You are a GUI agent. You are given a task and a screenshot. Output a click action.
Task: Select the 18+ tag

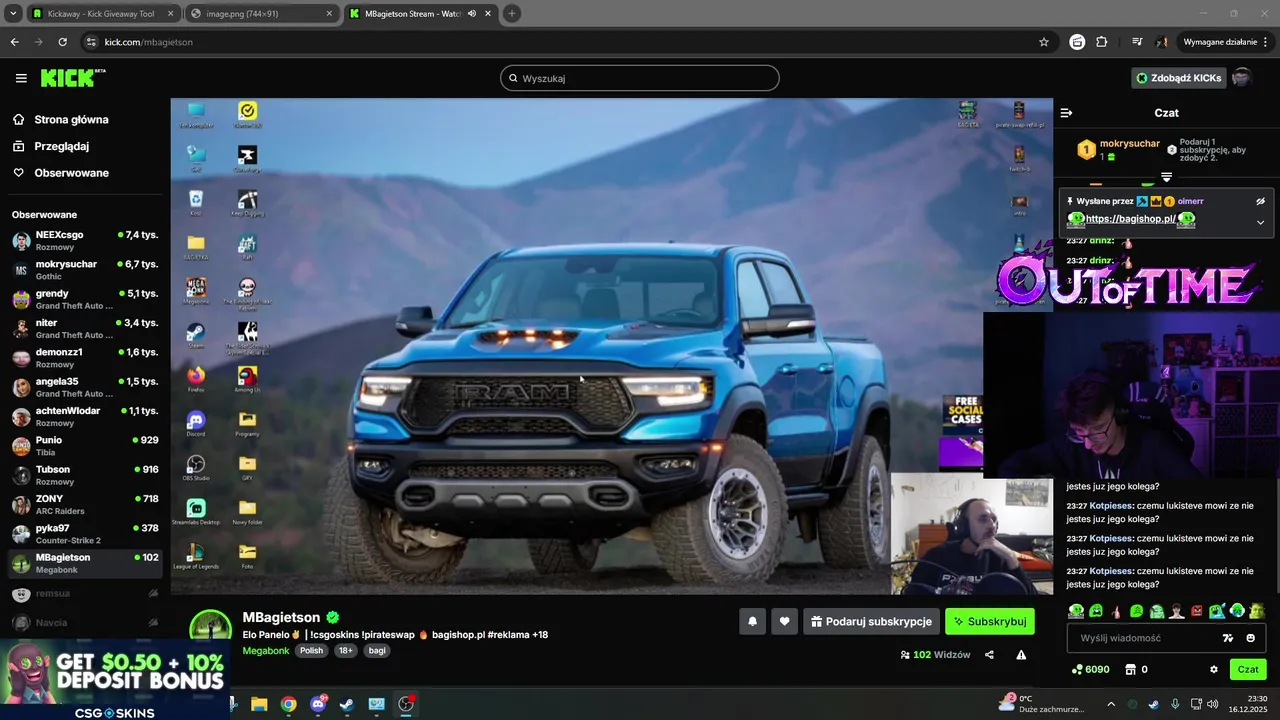point(346,650)
